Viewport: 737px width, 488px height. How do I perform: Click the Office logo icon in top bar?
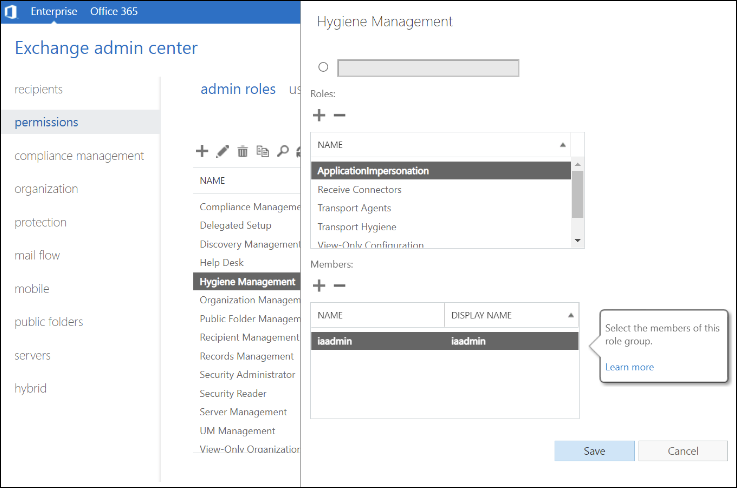pyautogui.click(x=10, y=12)
